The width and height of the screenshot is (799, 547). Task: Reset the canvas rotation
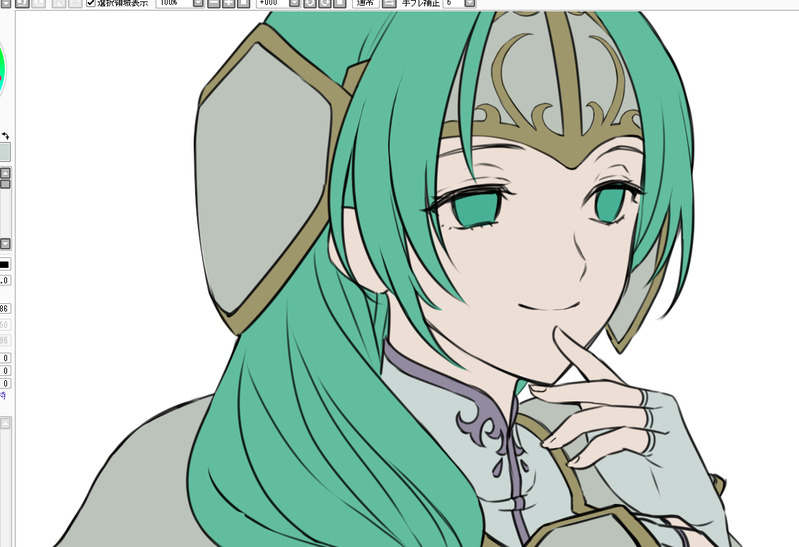[339, 3]
